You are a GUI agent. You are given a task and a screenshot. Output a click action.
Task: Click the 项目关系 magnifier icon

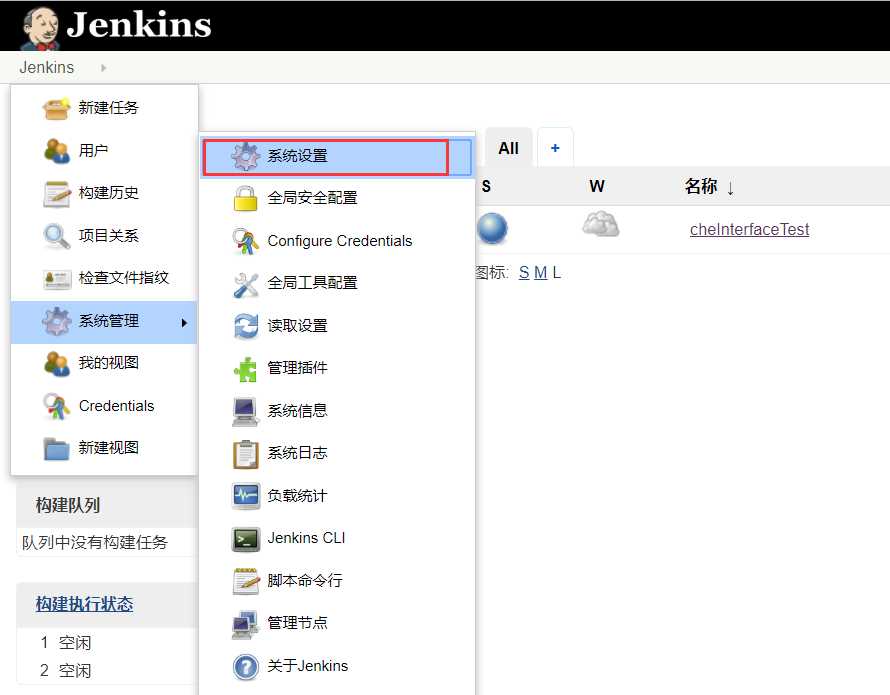57,236
